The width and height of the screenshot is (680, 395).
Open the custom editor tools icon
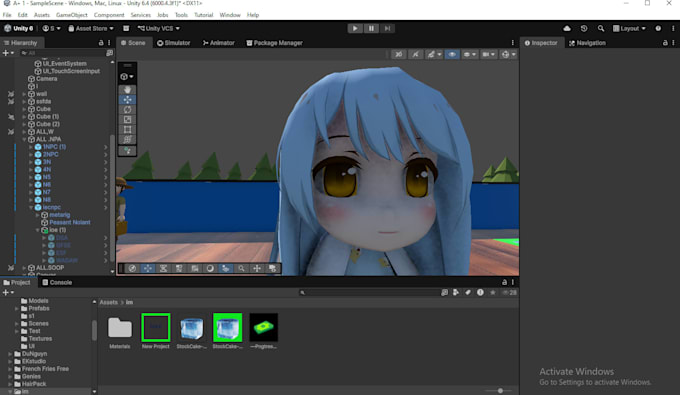coord(127,150)
